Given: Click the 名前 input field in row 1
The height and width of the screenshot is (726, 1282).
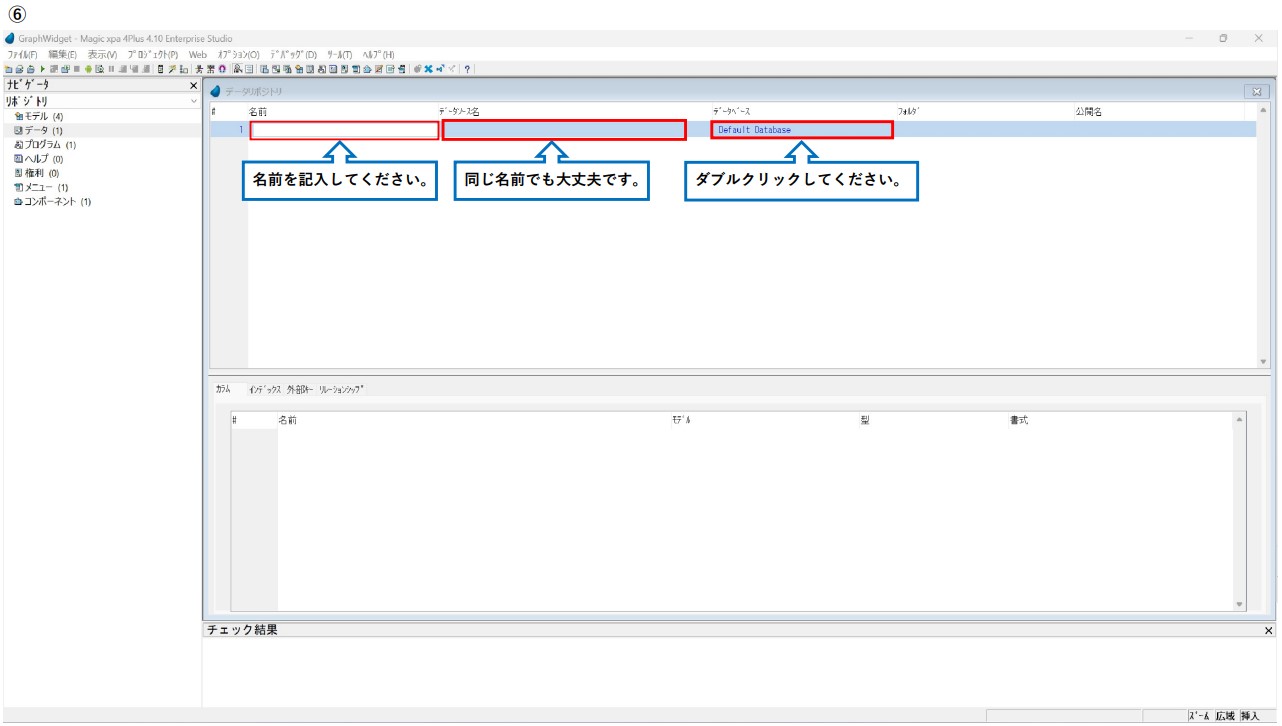Looking at the screenshot, I should (344, 130).
